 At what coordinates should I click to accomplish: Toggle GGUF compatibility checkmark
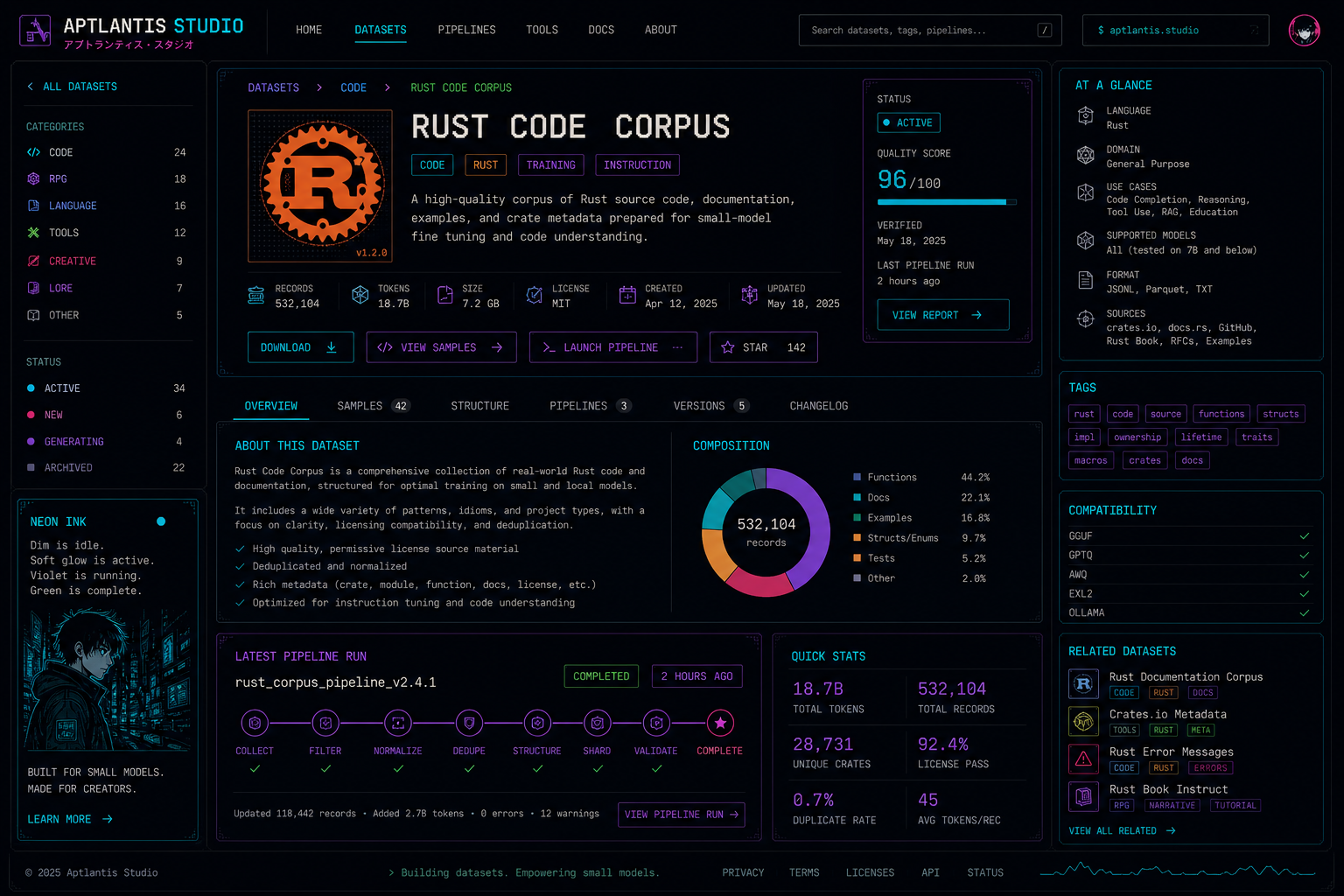1304,536
